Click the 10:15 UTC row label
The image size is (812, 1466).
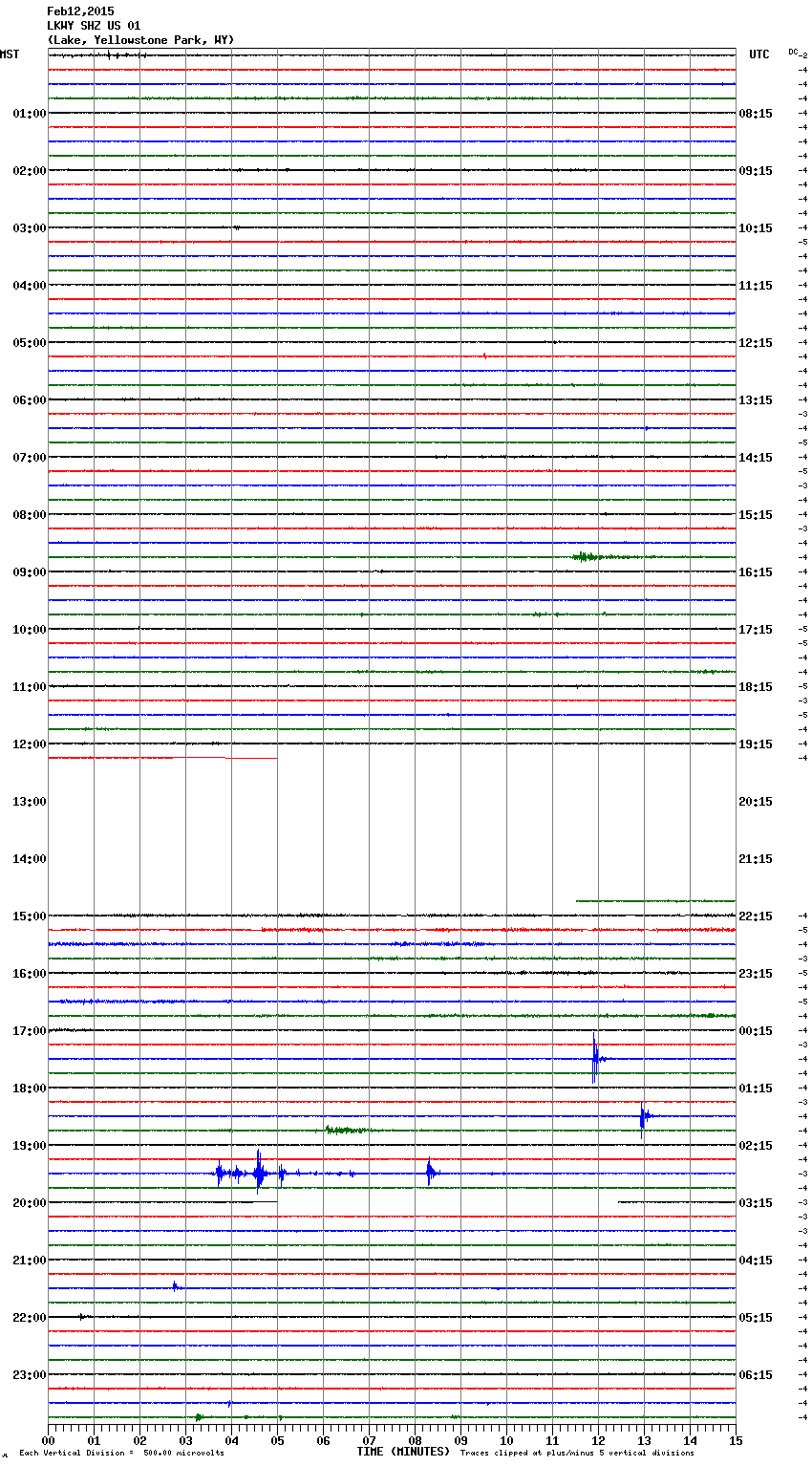click(x=756, y=228)
